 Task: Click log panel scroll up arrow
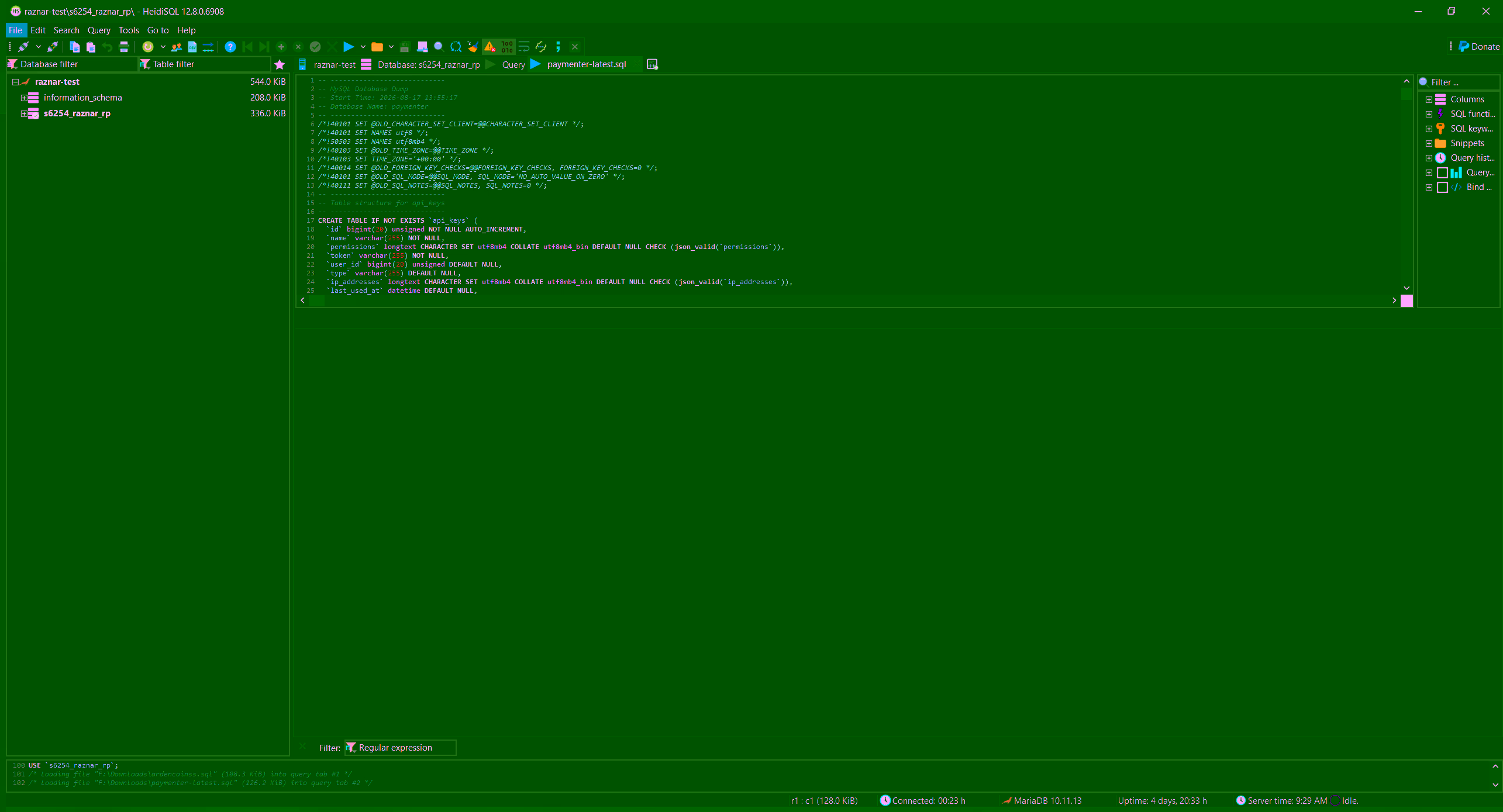click(x=1495, y=766)
